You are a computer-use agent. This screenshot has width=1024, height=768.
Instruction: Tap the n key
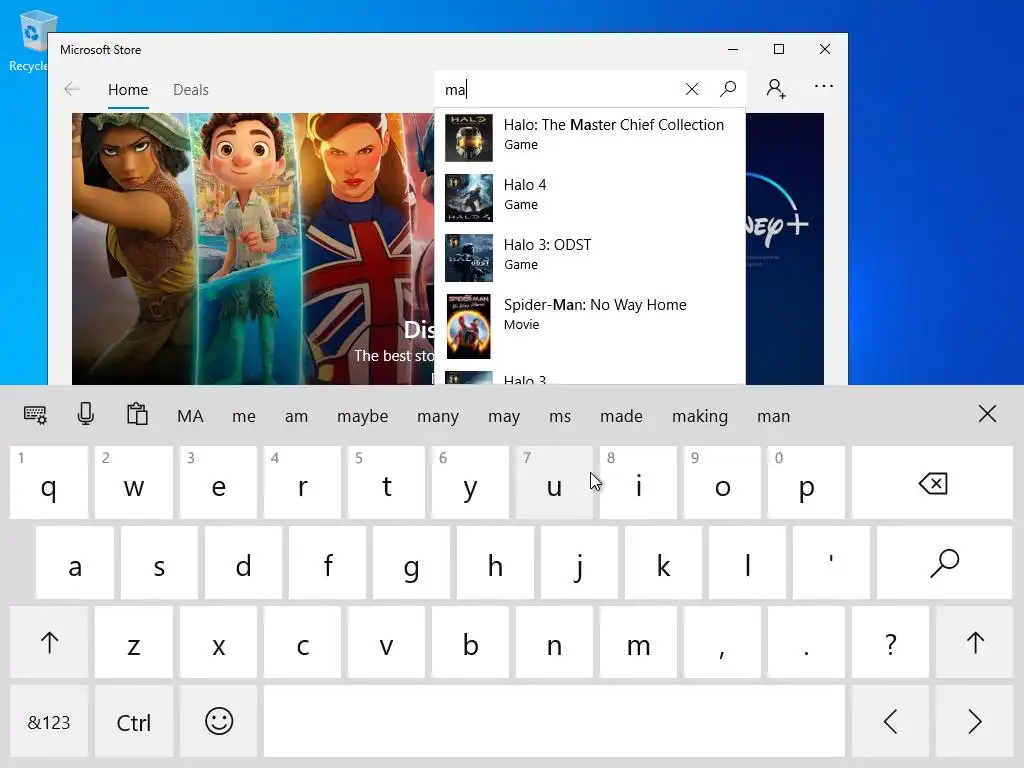pos(554,643)
